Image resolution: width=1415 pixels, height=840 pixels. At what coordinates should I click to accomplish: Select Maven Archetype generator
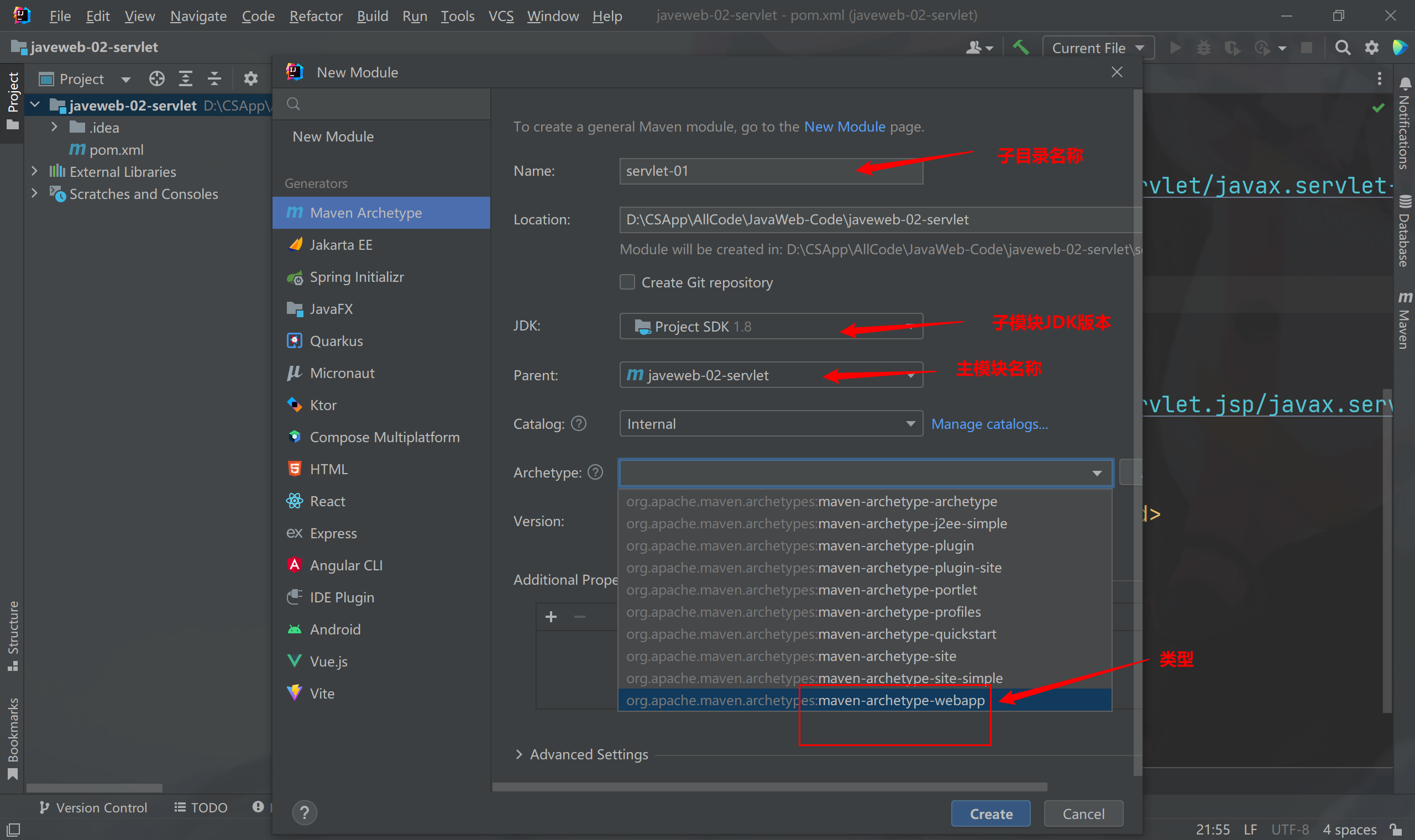[x=381, y=213]
